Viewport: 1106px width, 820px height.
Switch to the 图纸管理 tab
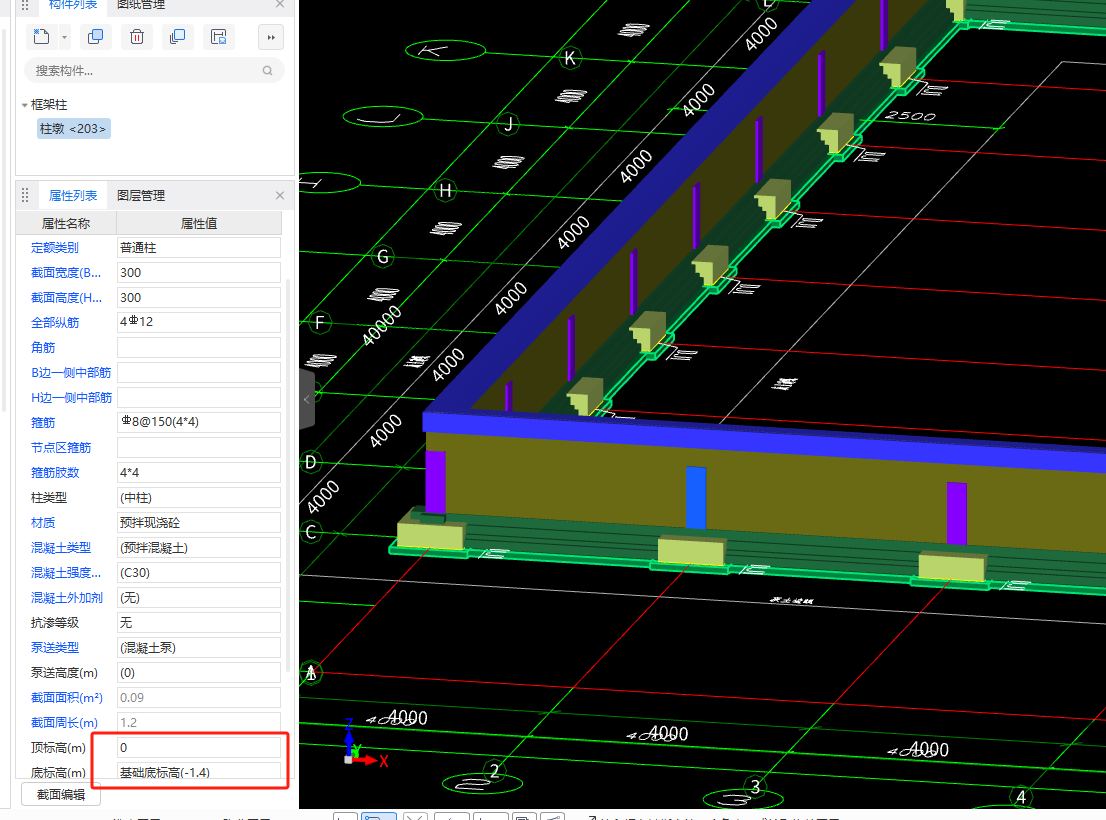pyautogui.click(x=141, y=5)
